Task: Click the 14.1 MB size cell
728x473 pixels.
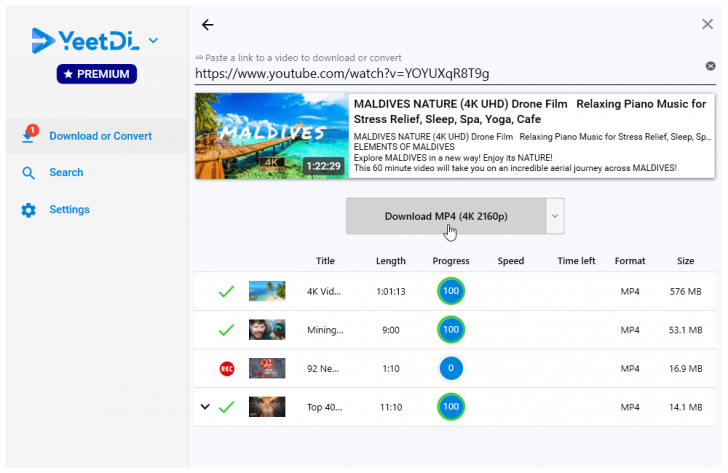Action: (x=685, y=407)
